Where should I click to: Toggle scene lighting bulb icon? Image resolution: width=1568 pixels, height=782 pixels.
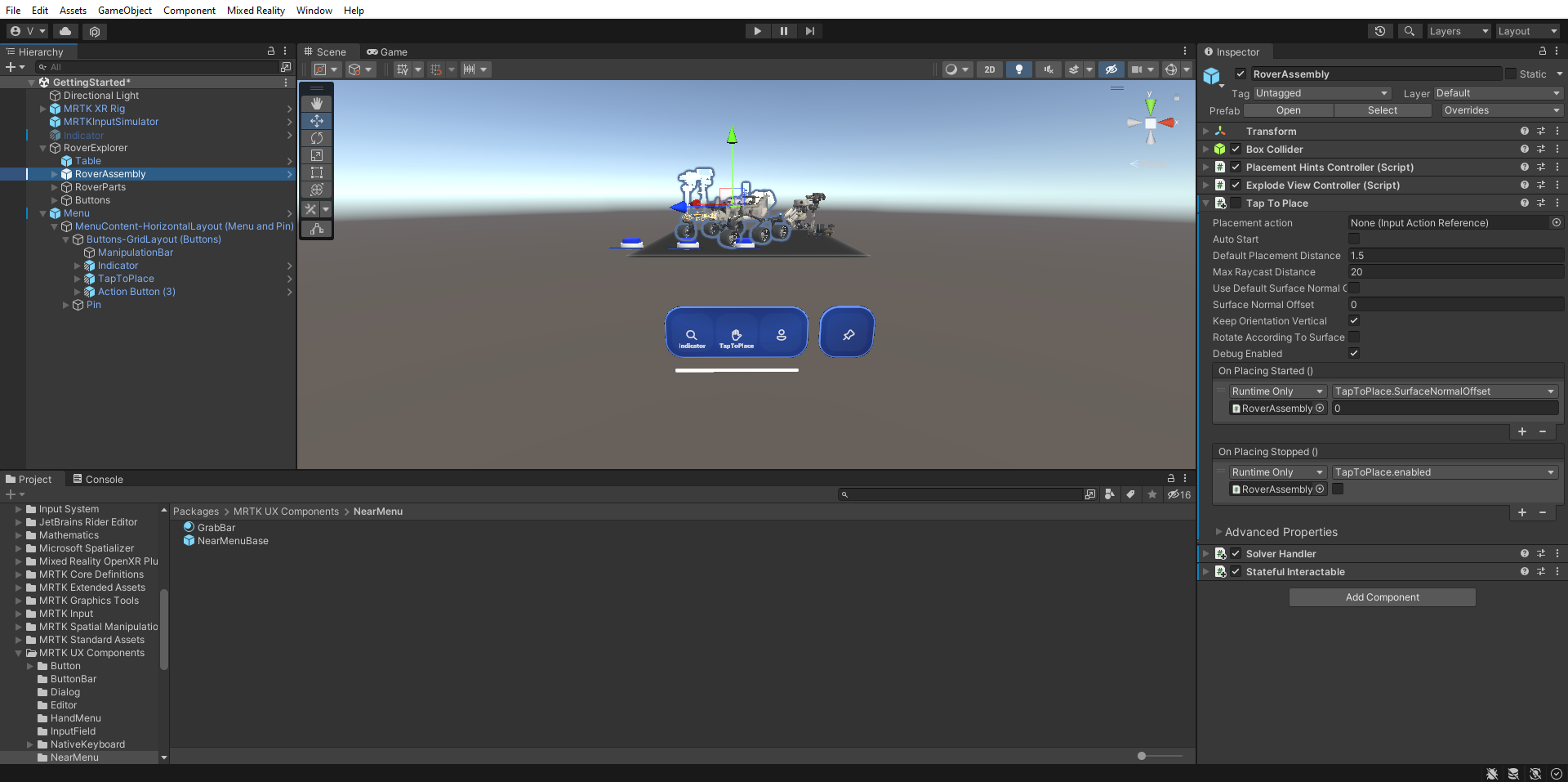[x=1018, y=69]
